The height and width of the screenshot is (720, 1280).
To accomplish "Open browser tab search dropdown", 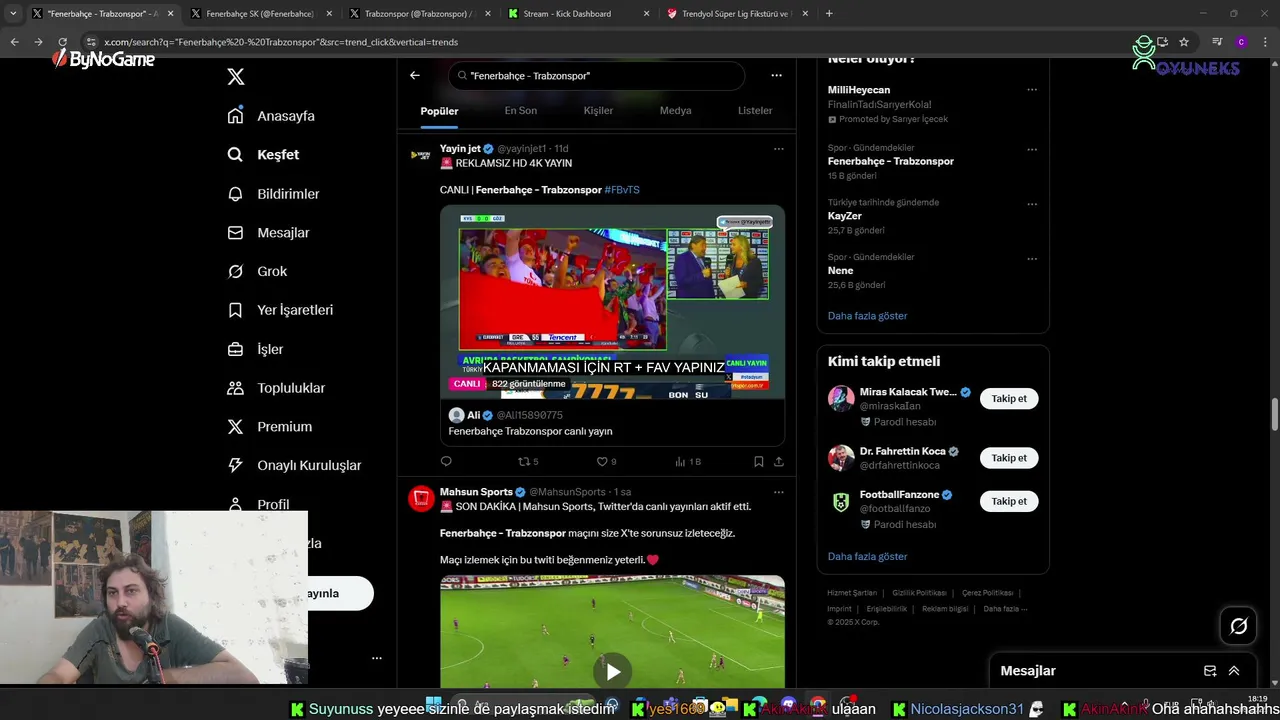I will 13,14.
